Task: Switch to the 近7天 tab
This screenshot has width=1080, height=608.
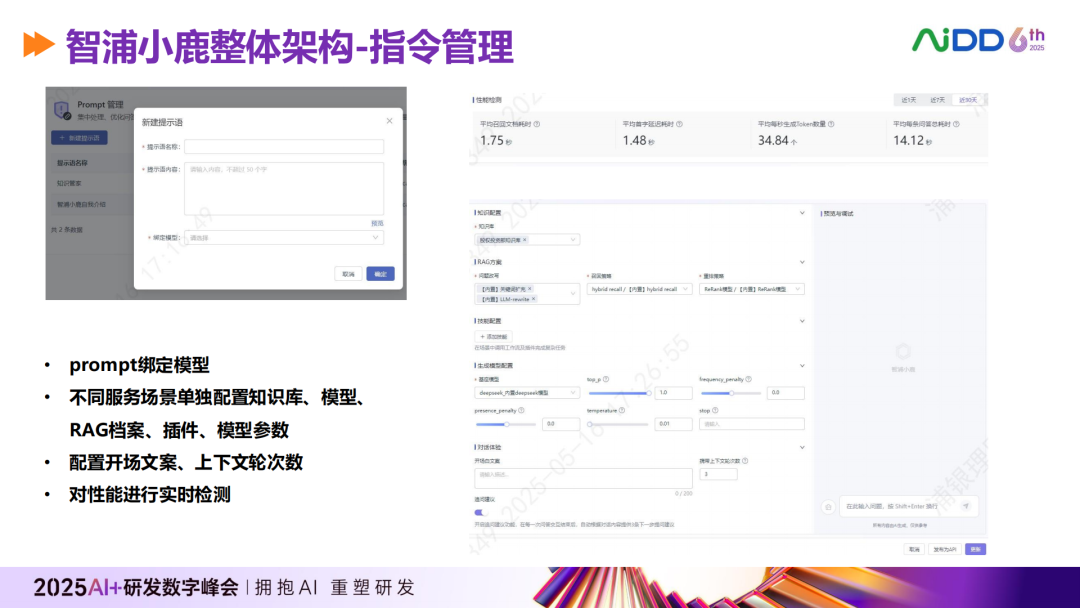Action: [x=938, y=100]
